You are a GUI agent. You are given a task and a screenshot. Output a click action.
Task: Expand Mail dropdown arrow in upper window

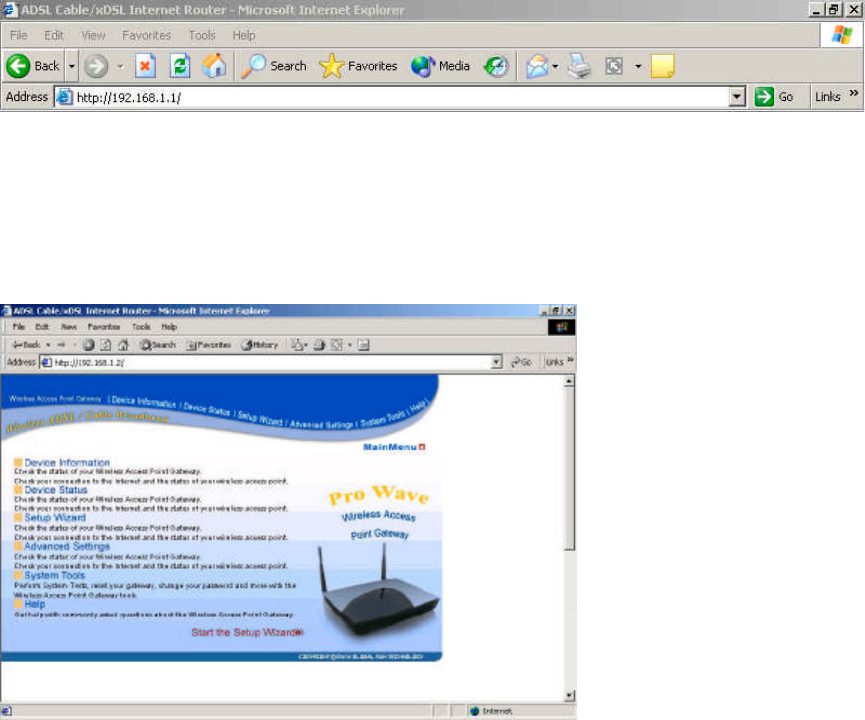pos(556,67)
